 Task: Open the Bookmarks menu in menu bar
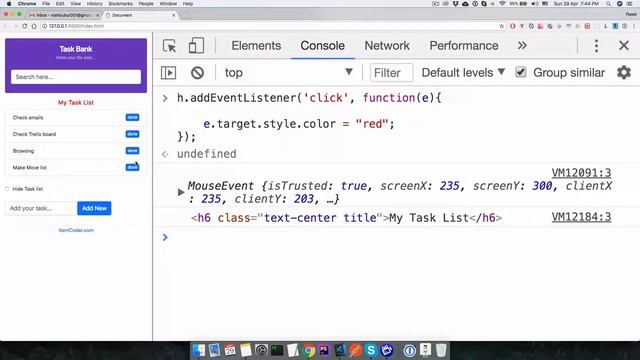tap(120, 4)
